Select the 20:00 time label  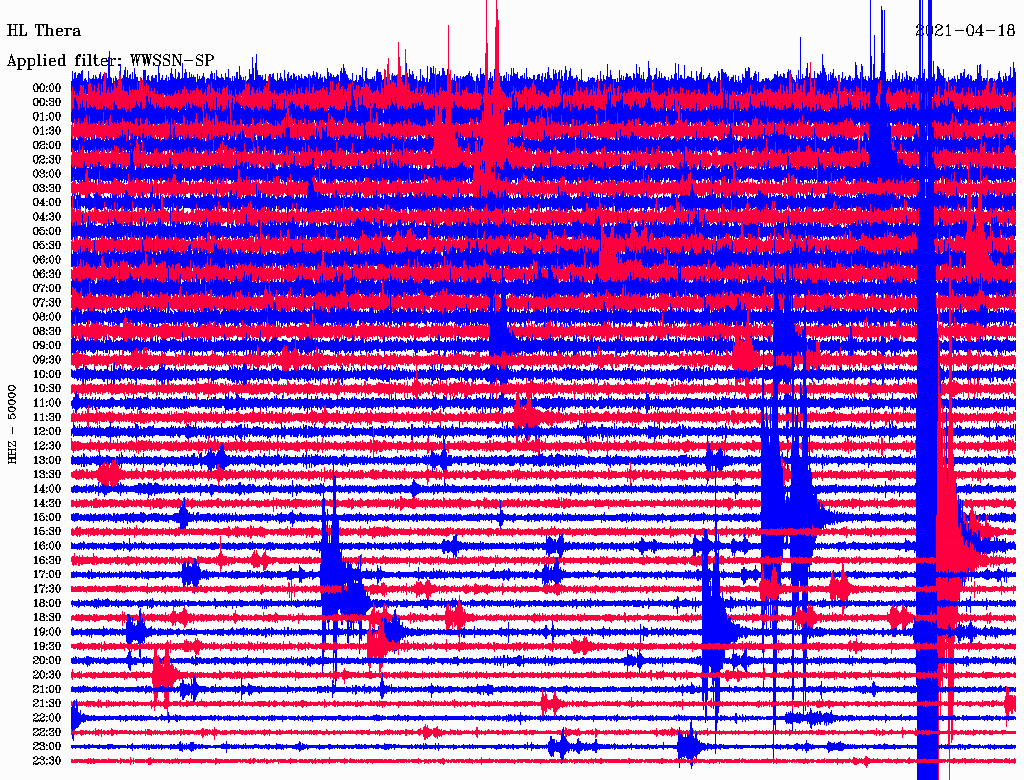click(47, 661)
